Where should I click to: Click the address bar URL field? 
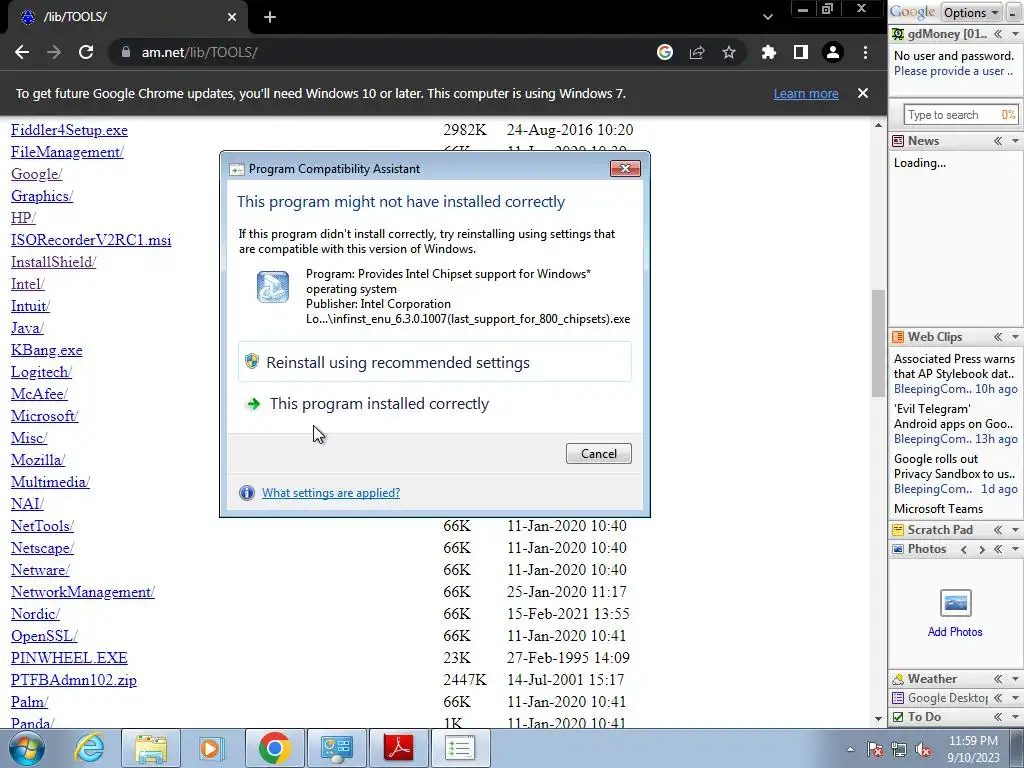coord(385,52)
